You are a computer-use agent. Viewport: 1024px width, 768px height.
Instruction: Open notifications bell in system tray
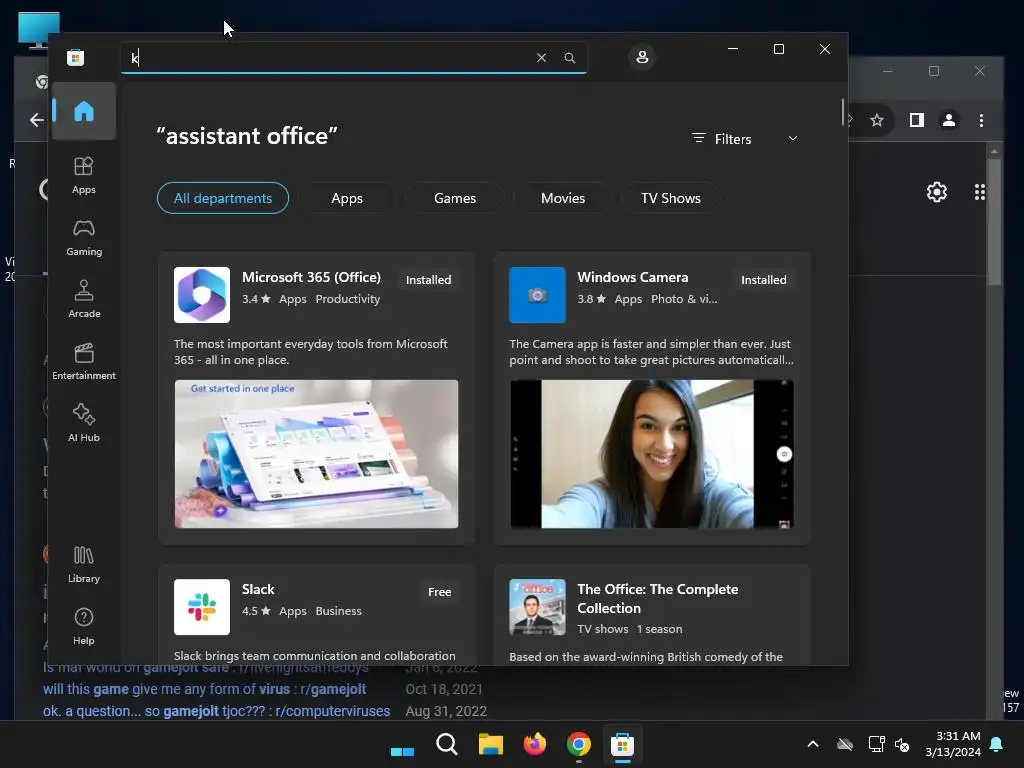996,744
